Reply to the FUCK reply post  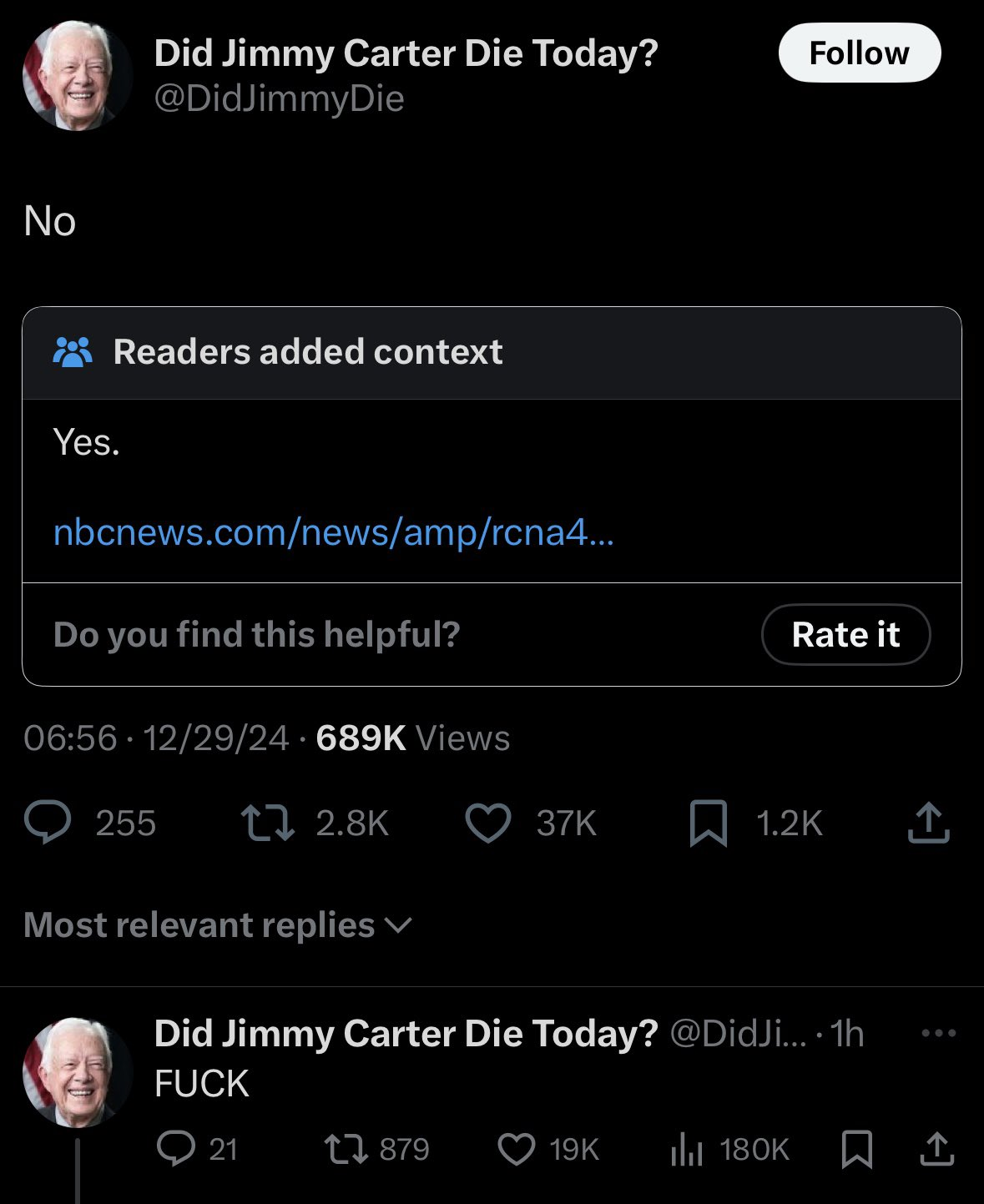click(175, 1149)
